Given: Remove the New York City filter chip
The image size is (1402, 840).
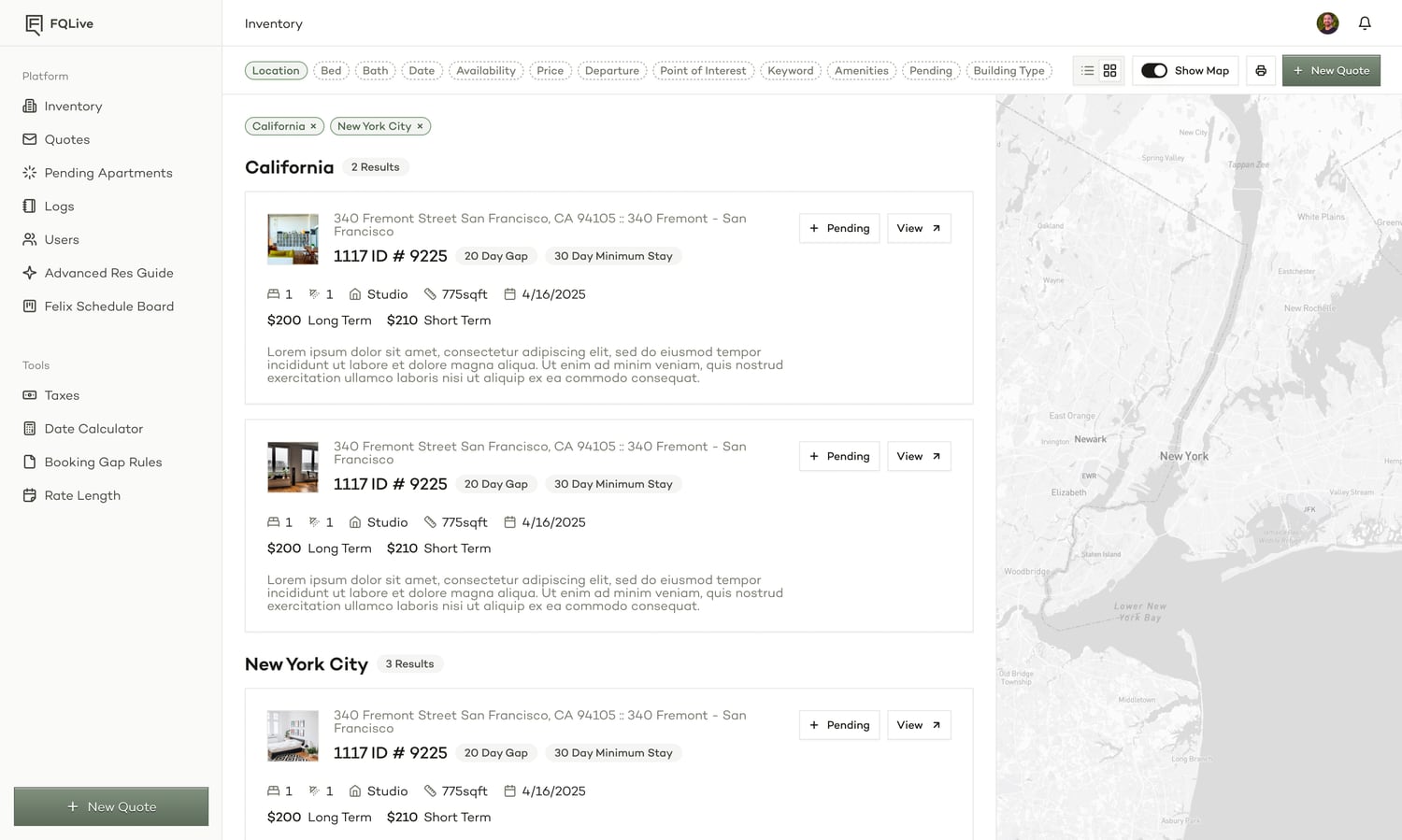Looking at the screenshot, I should click(x=420, y=126).
